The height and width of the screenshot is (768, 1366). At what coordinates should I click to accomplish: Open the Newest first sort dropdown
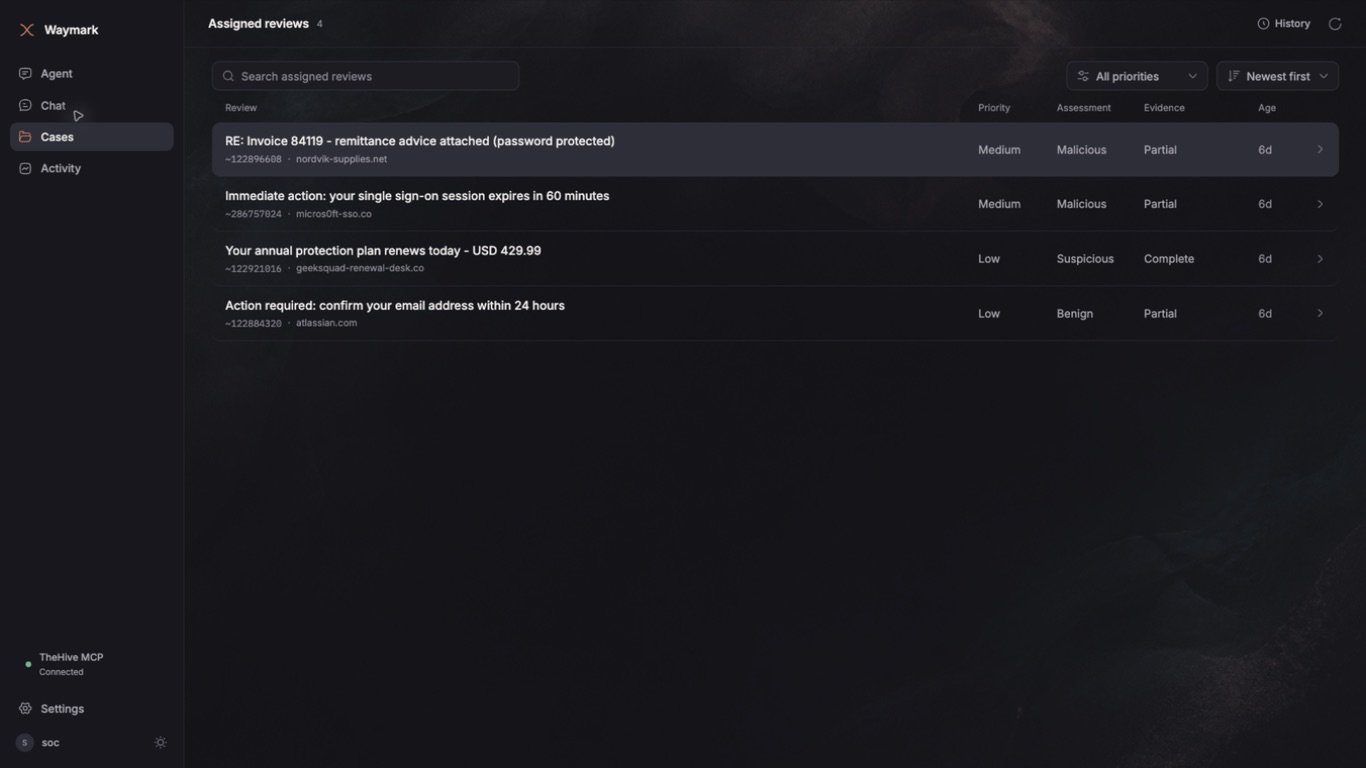click(1277, 76)
